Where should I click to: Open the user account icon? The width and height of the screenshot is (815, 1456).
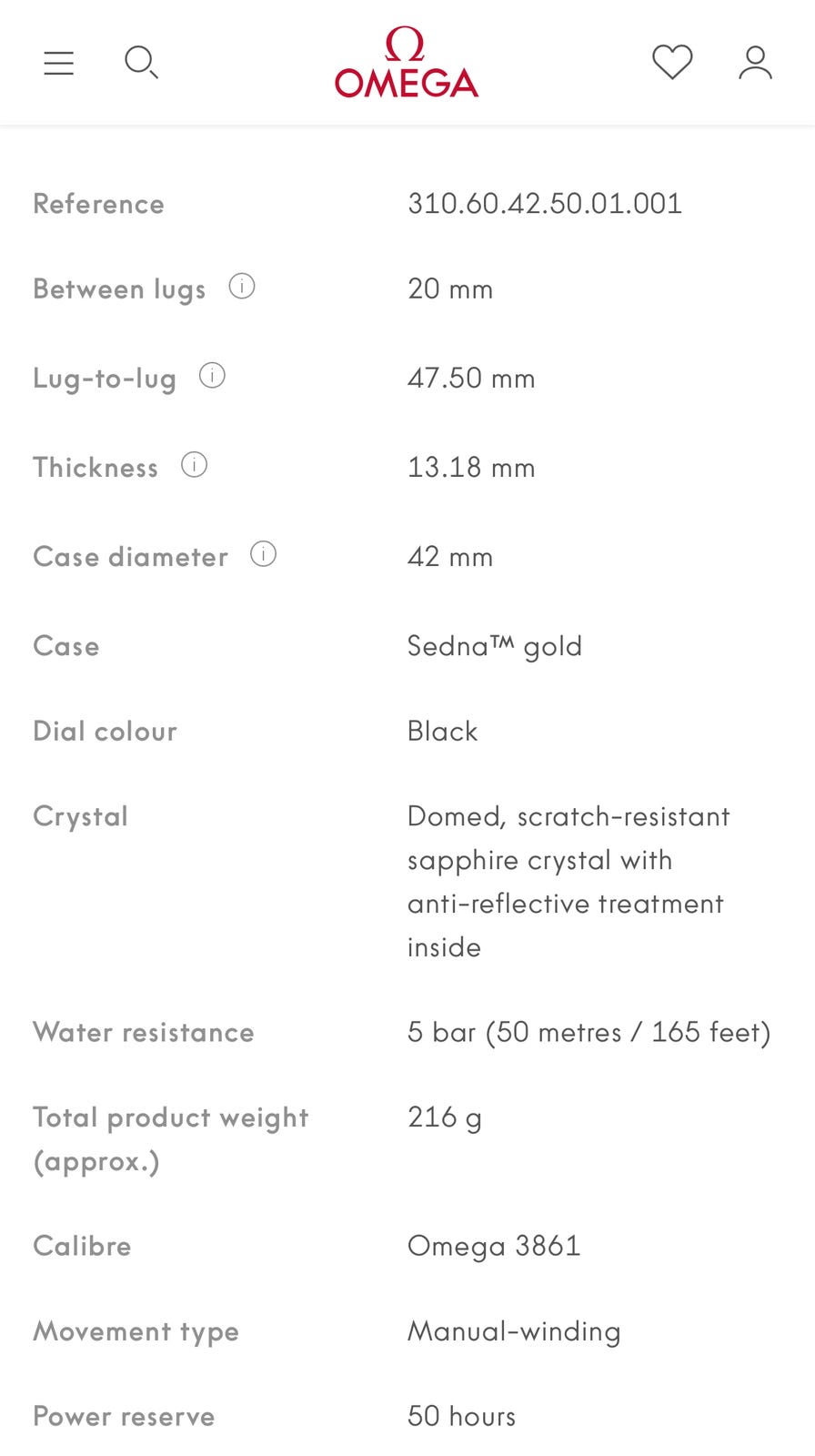click(755, 63)
